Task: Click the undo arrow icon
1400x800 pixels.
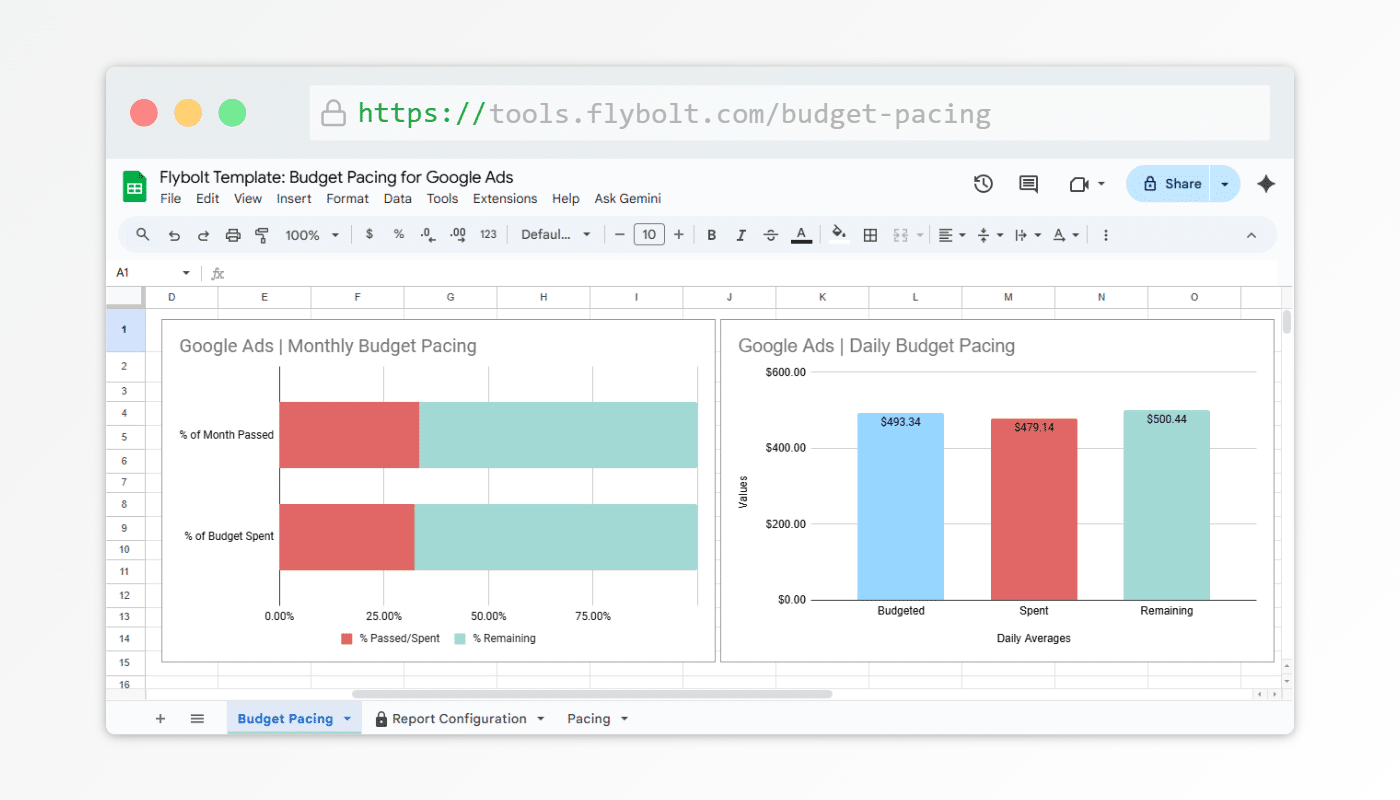Action: coord(174,235)
